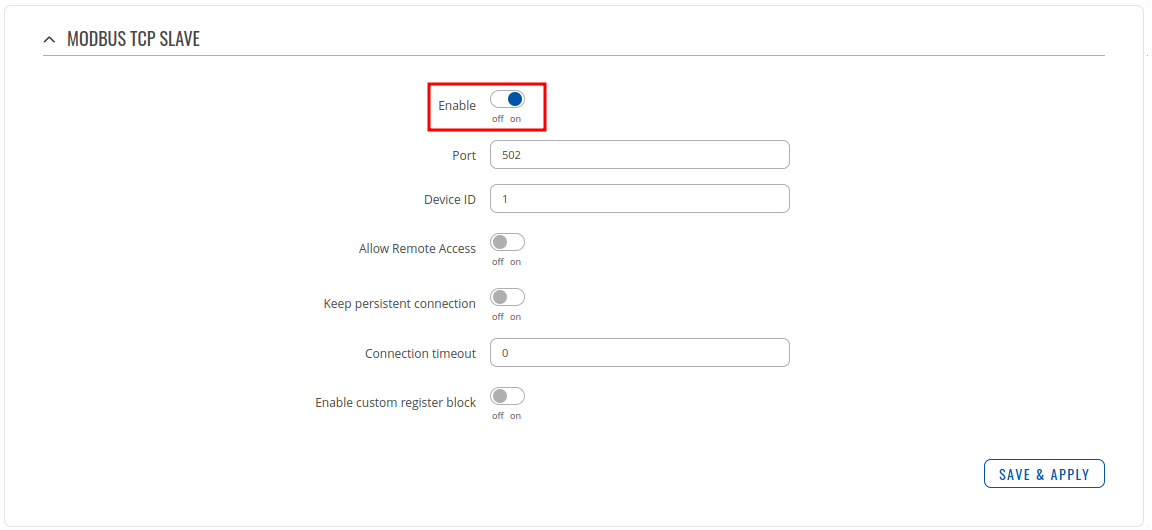The height and width of the screenshot is (530, 1152).
Task: Focus the Device ID text field
Action: 639,199
